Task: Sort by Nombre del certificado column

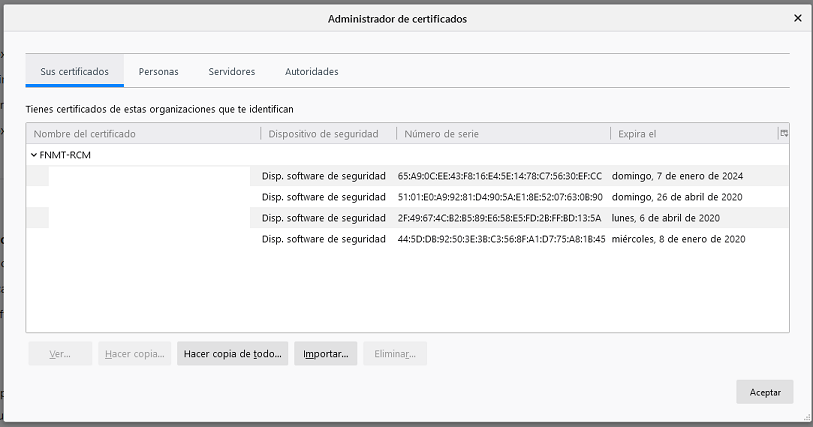Action: pyautogui.click(x=143, y=134)
